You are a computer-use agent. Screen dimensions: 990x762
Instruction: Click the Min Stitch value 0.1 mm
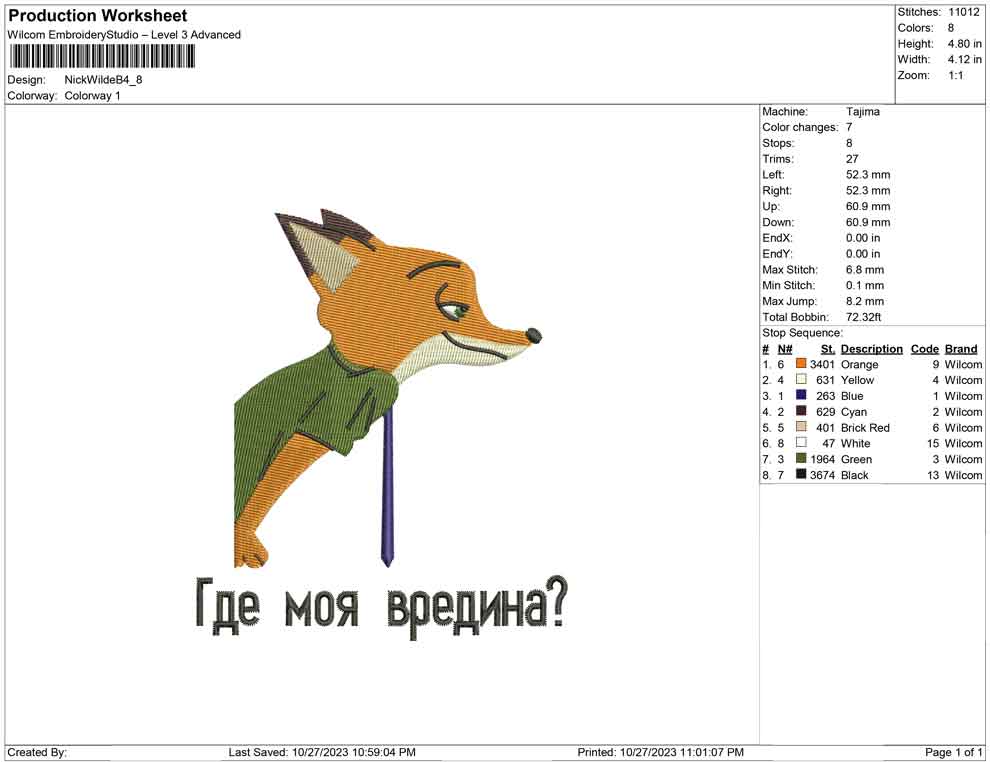pyautogui.click(x=864, y=285)
